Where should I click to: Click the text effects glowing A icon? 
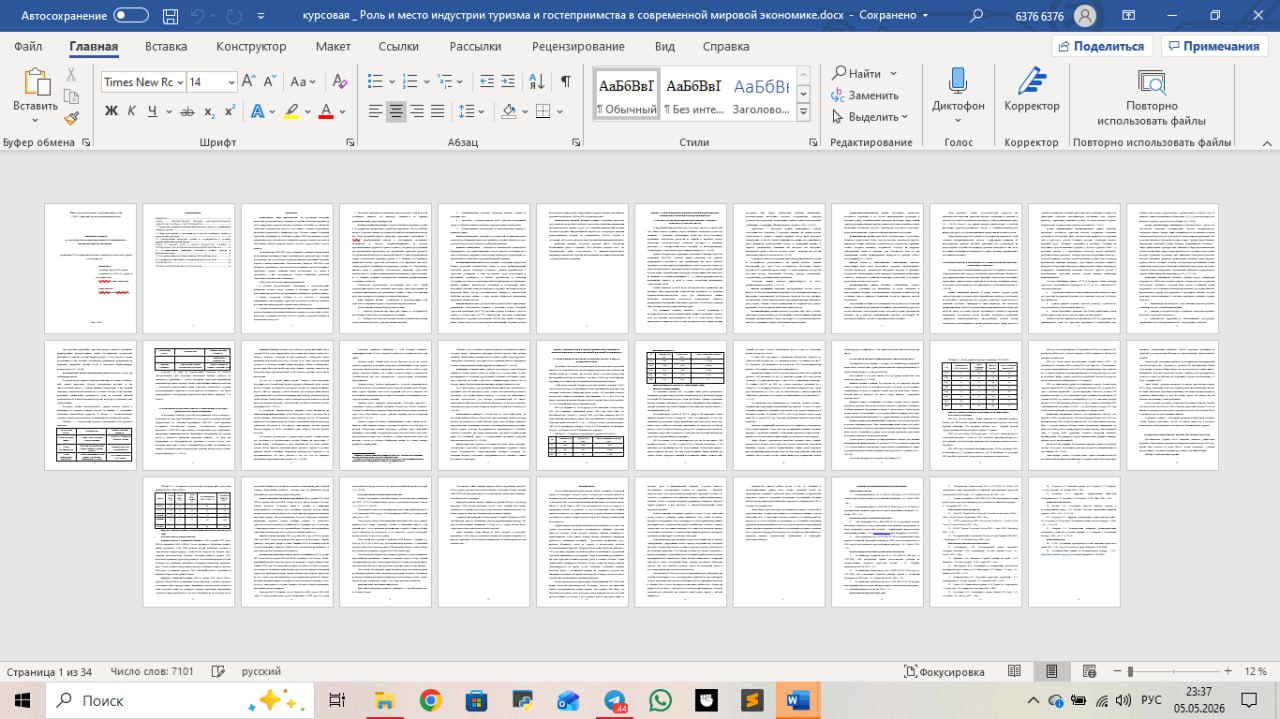[257, 111]
